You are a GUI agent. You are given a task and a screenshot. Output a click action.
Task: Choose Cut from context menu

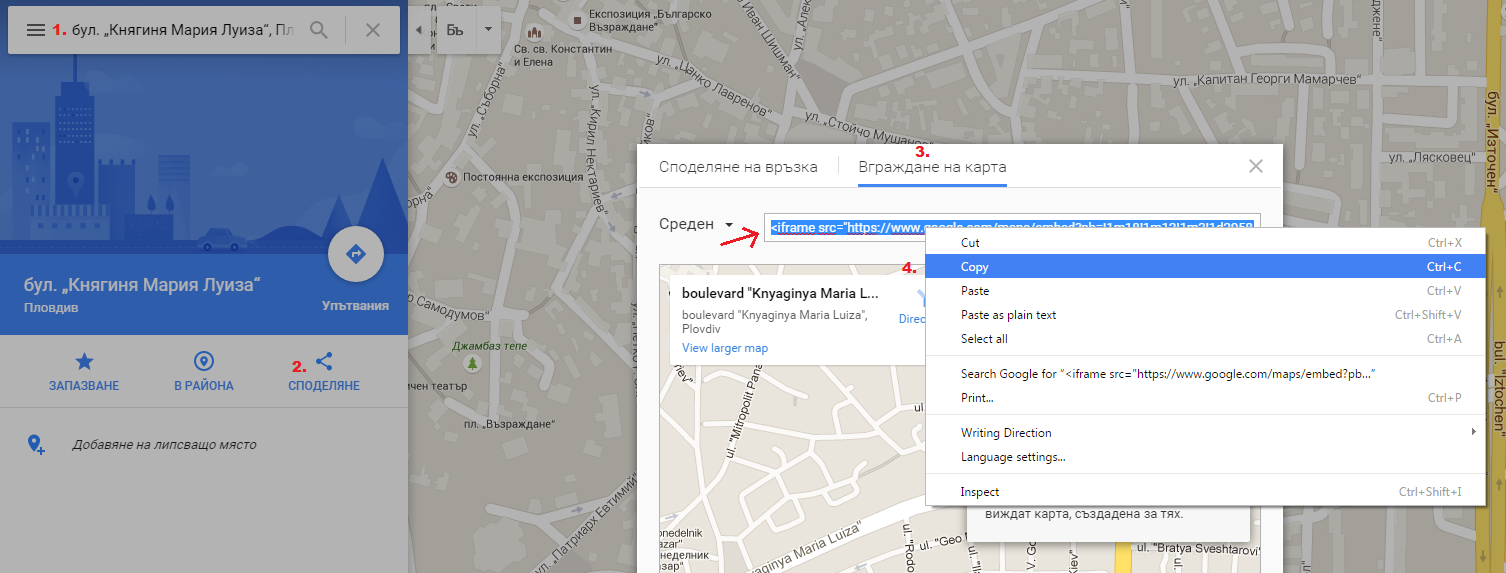[1205, 243]
